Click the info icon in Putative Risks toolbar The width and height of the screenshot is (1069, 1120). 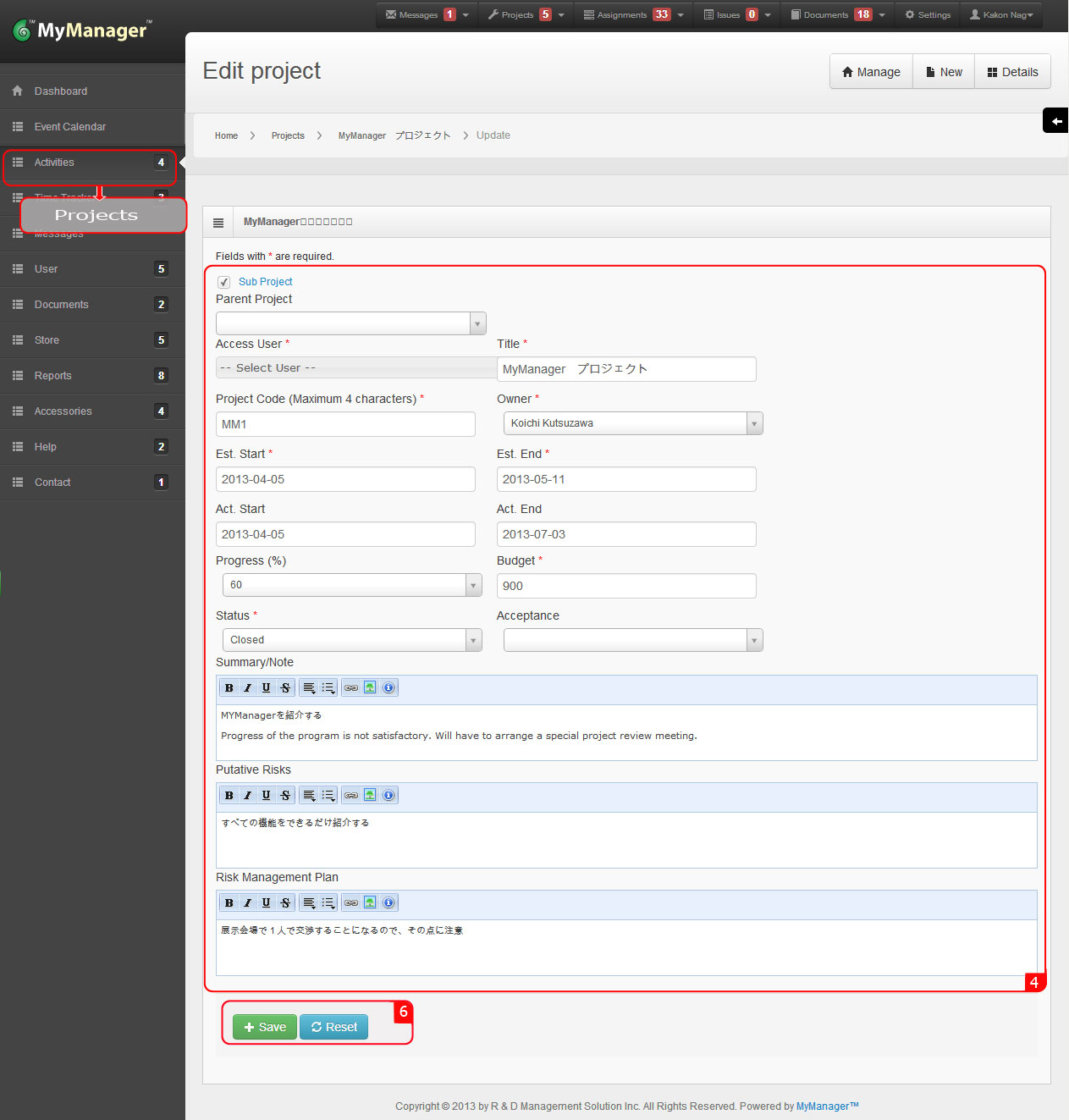(x=388, y=795)
